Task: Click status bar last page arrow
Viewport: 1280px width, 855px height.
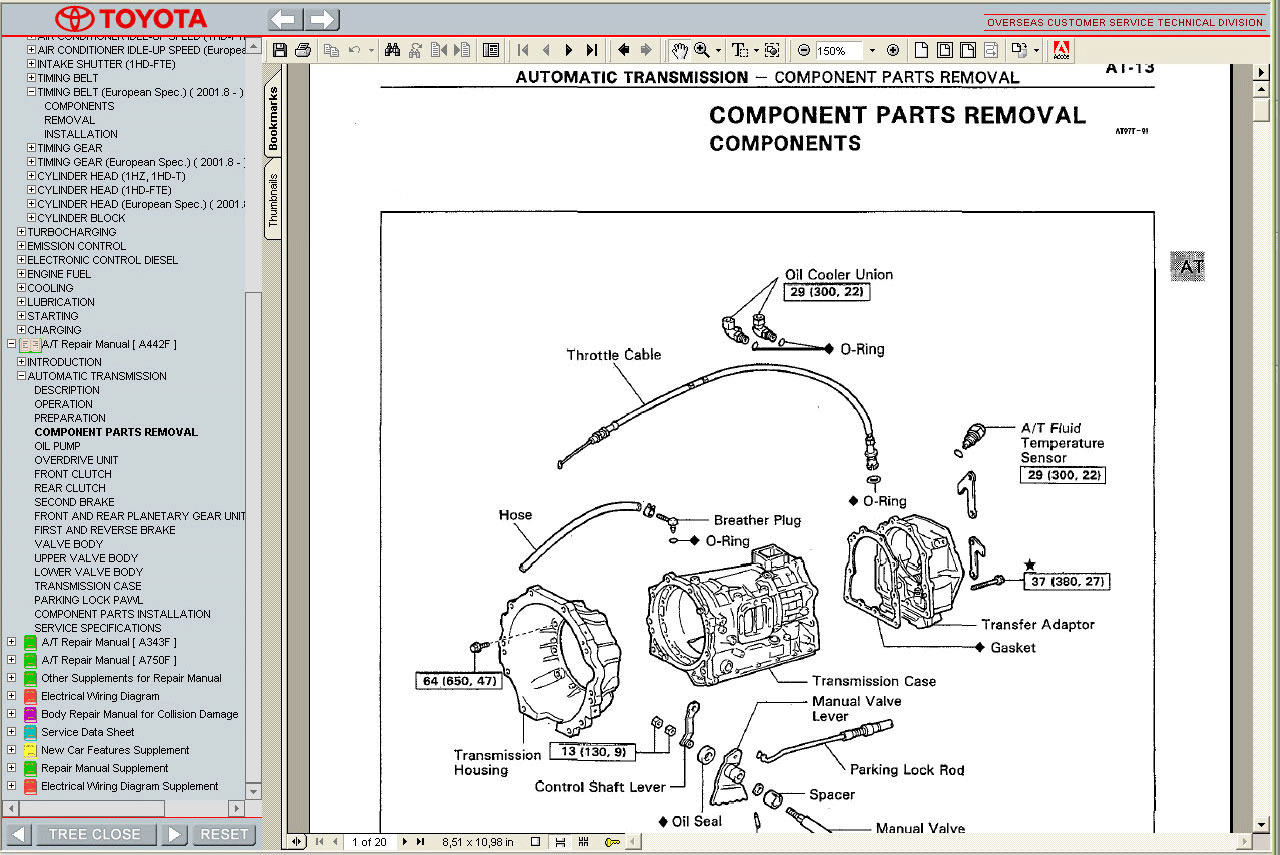Action: tap(420, 842)
